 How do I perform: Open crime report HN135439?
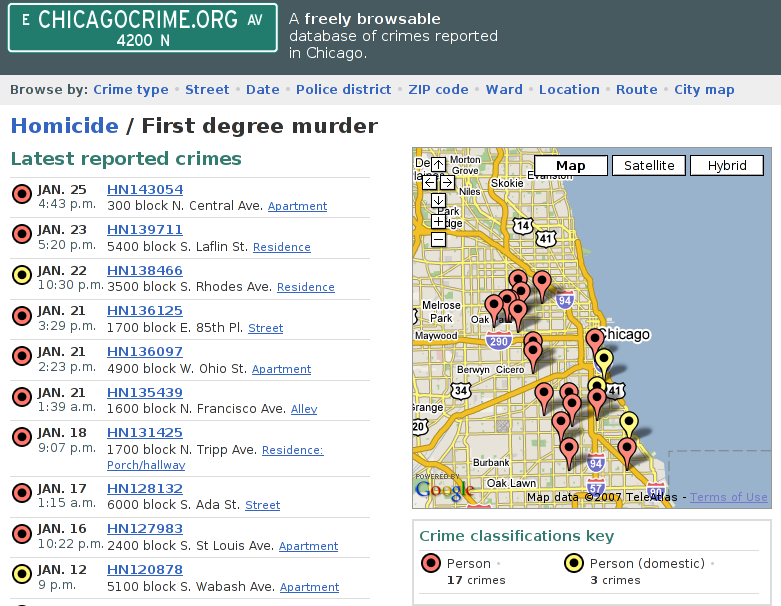(145, 392)
